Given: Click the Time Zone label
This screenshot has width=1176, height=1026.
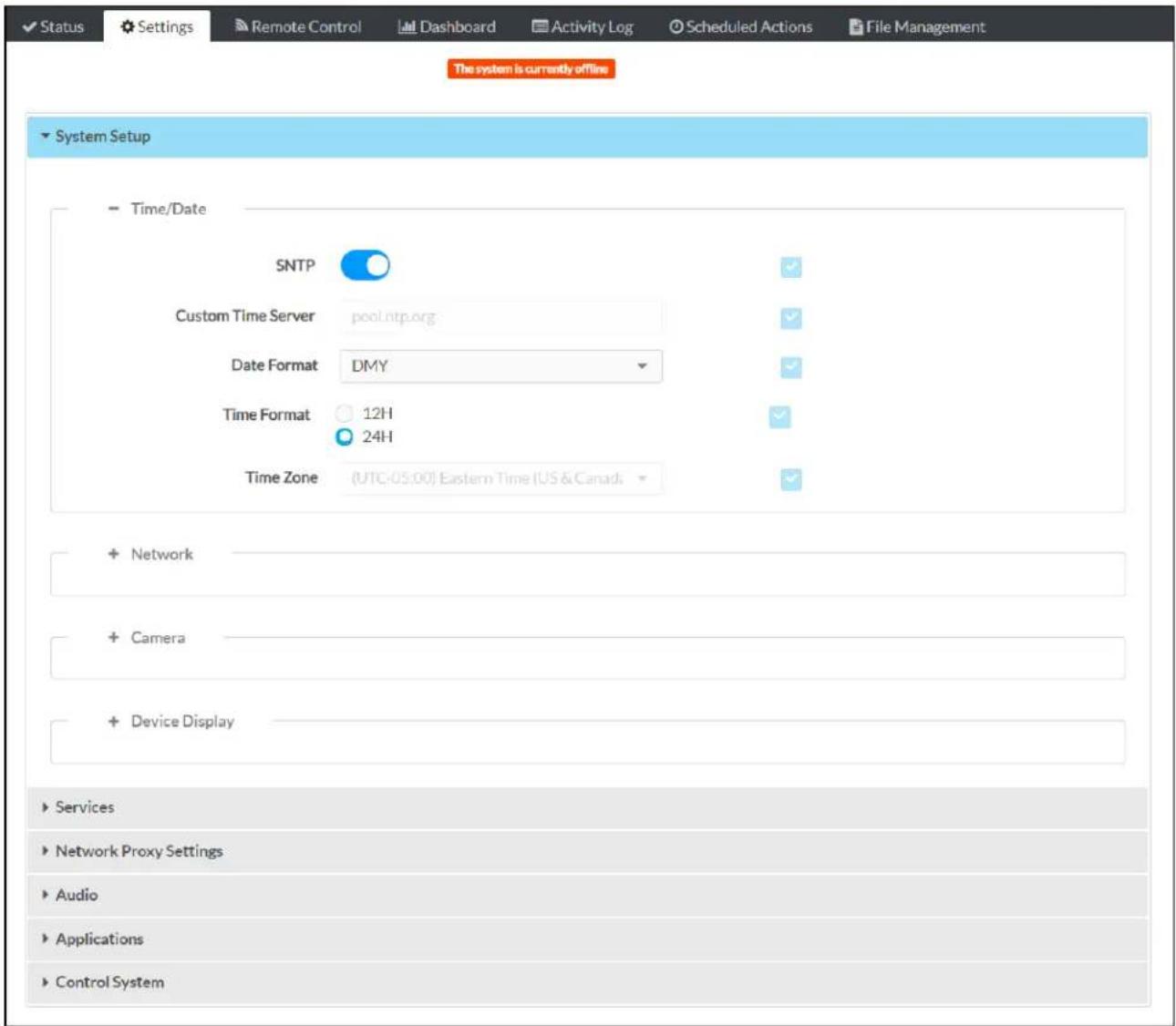Looking at the screenshot, I should [x=282, y=477].
